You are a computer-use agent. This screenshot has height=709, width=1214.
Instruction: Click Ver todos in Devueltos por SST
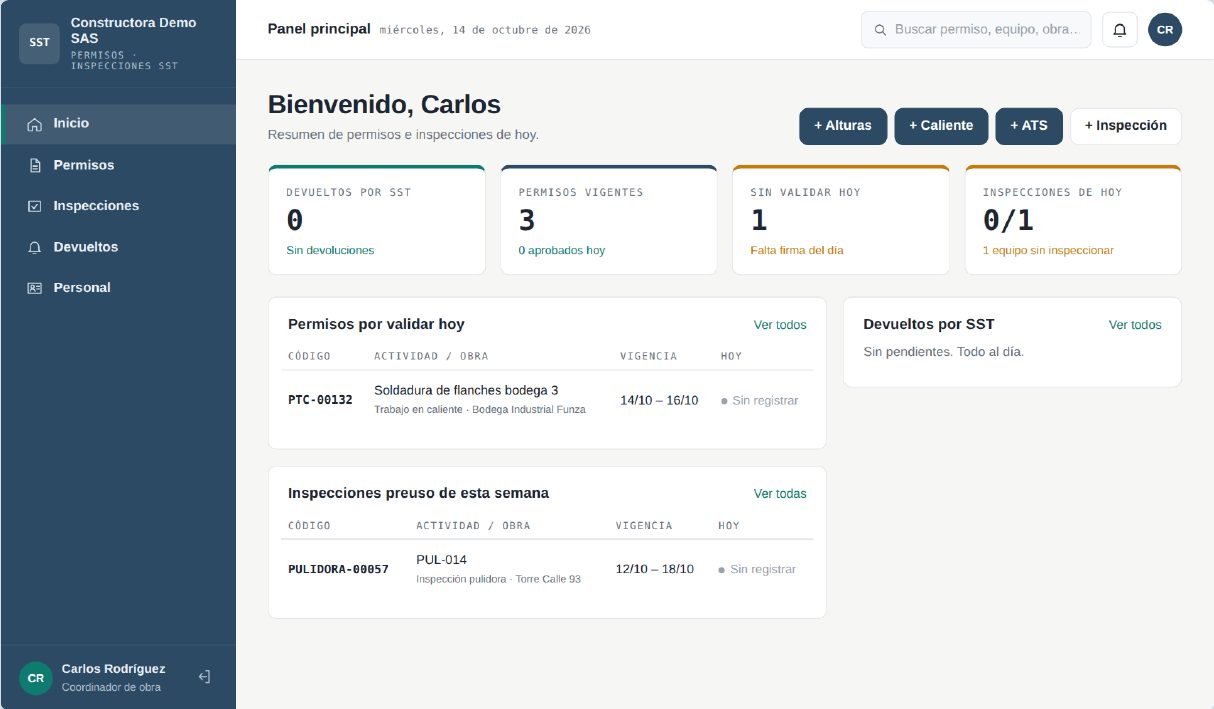coord(1135,325)
